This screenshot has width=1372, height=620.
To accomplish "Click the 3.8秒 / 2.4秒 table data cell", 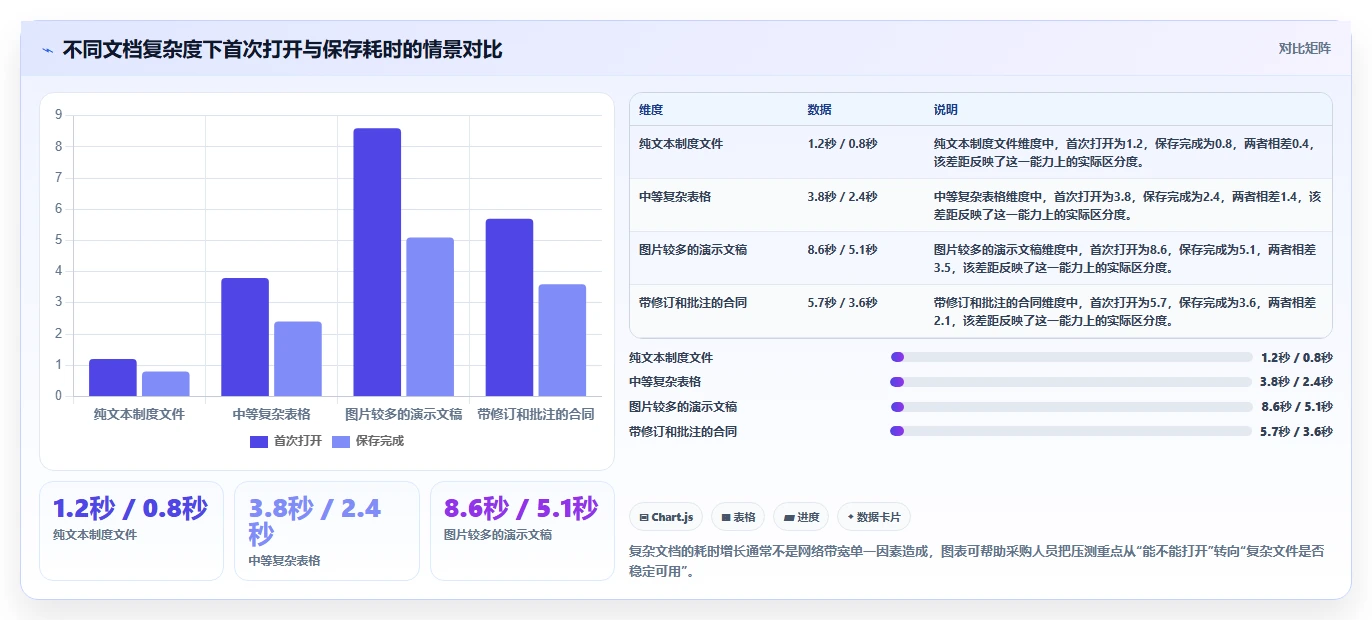I will click(x=842, y=197).
